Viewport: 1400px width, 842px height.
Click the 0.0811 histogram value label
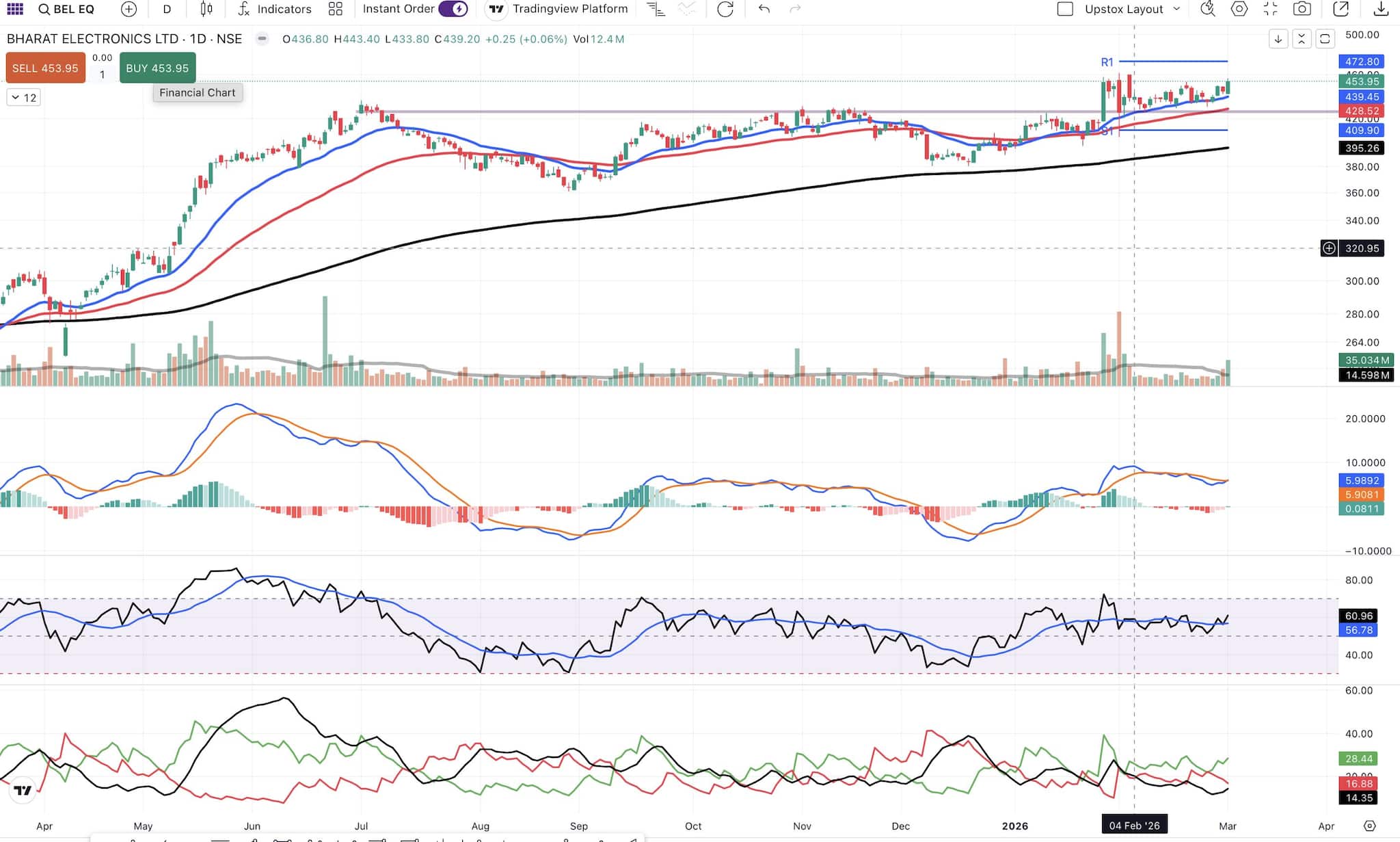point(1362,508)
